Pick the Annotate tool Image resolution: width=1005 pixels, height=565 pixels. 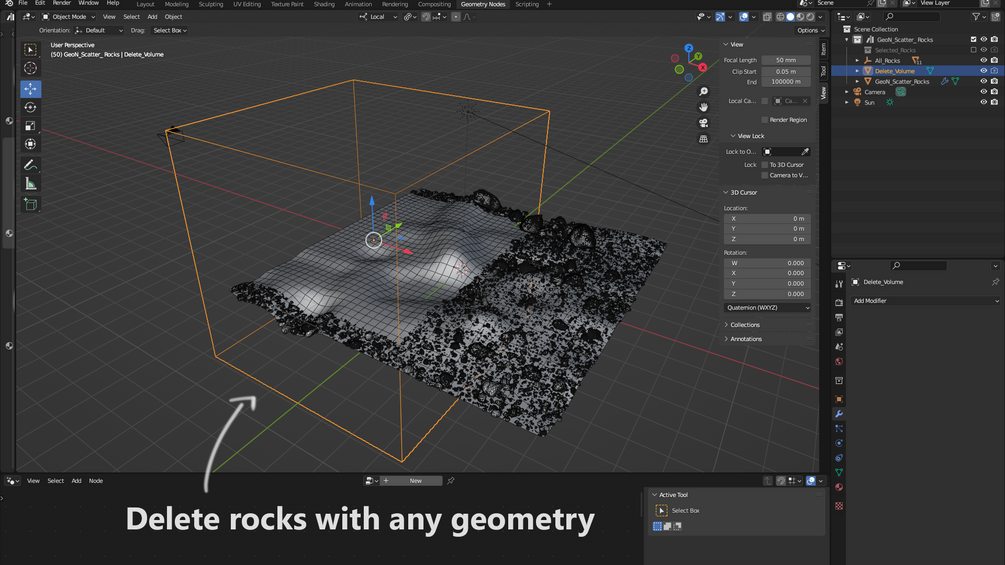click(x=30, y=165)
